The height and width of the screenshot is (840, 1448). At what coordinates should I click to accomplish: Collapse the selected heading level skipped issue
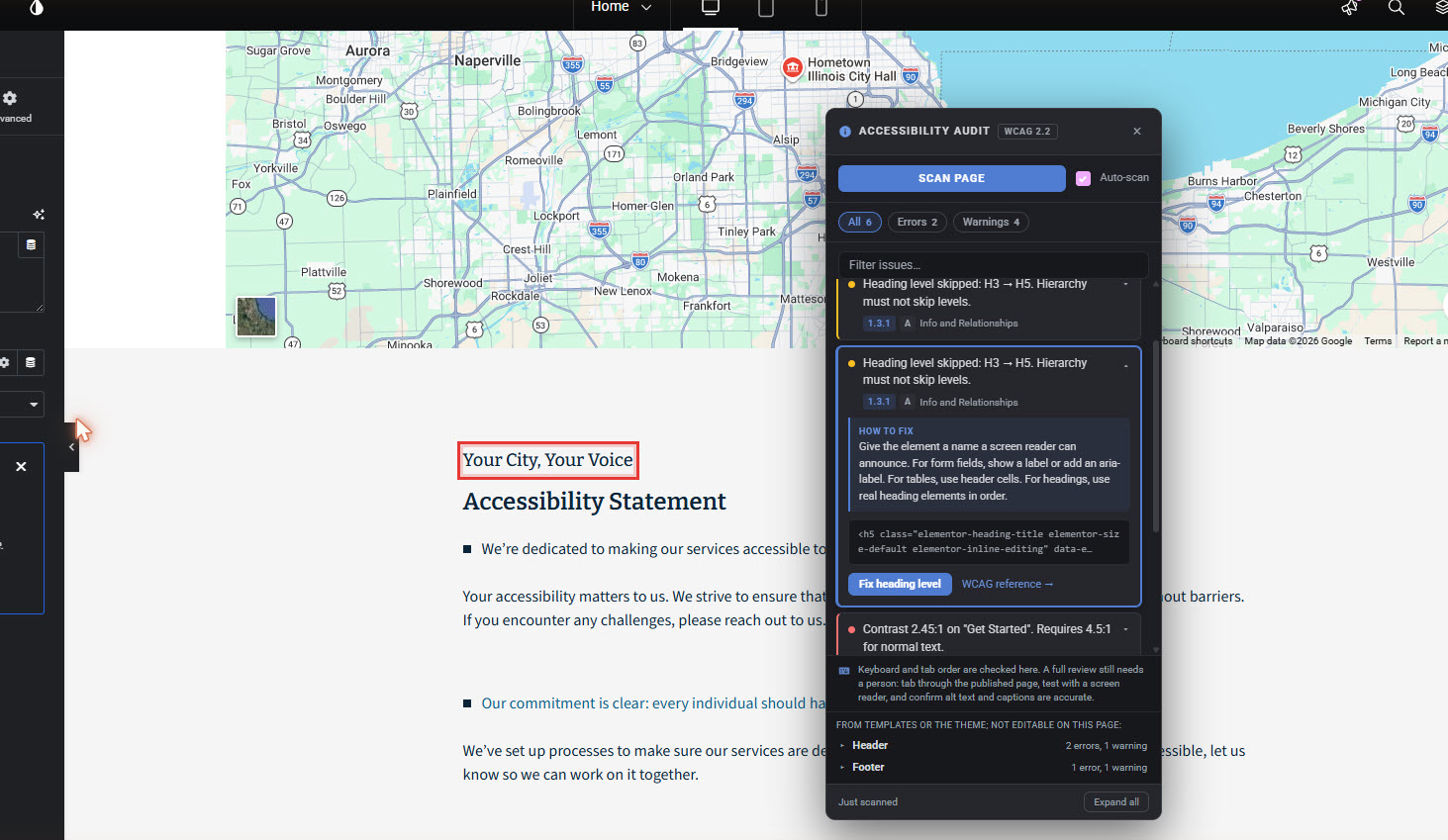pos(1126,366)
